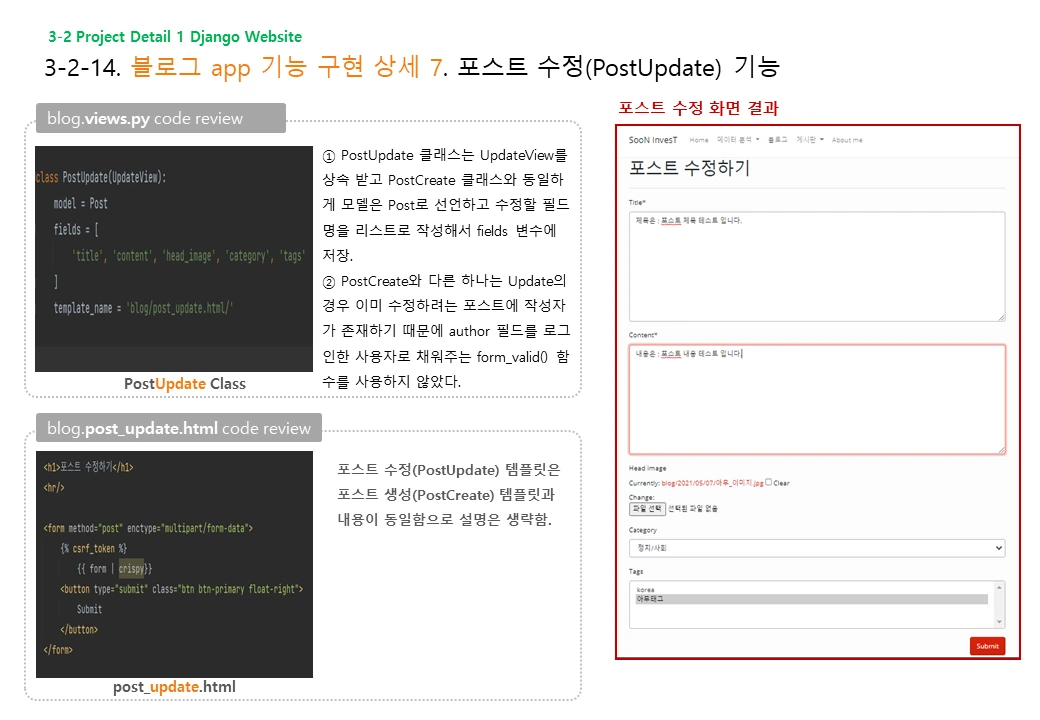Screen dimensions: 1040x720
Task: Grab the Content textarea resize handle
Action: click(1001, 450)
